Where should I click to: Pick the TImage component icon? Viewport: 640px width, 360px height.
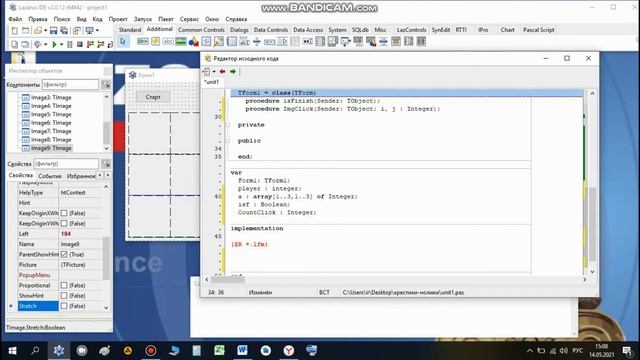tap(181, 41)
